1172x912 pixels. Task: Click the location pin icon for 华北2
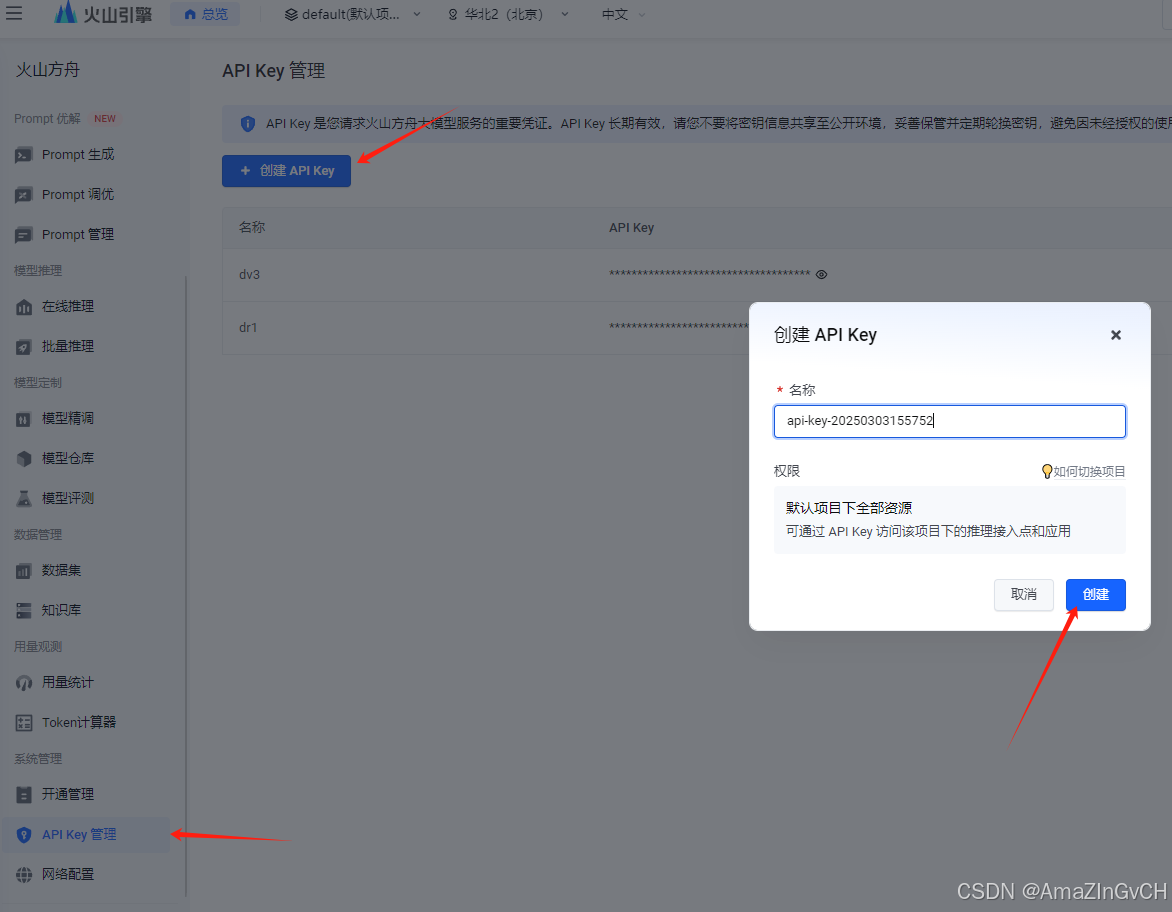pos(452,14)
